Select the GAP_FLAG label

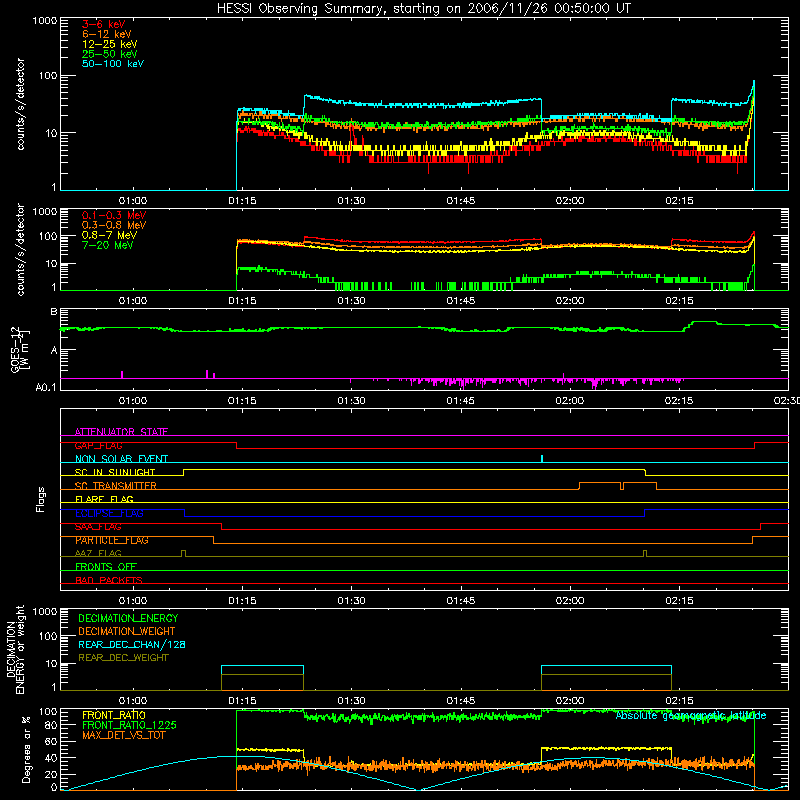[x=98, y=445]
